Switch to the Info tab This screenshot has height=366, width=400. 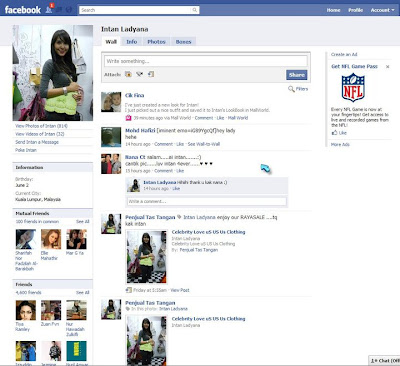pyautogui.click(x=132, y=42)
